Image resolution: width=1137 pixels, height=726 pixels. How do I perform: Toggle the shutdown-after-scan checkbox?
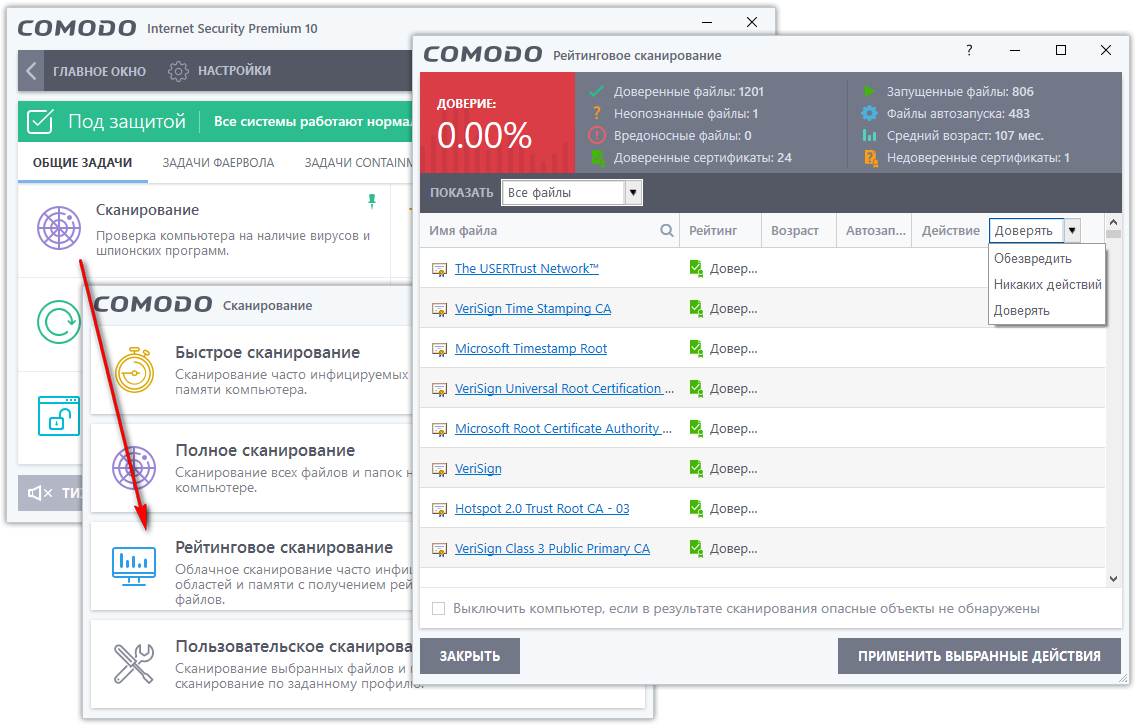[438, 609]
